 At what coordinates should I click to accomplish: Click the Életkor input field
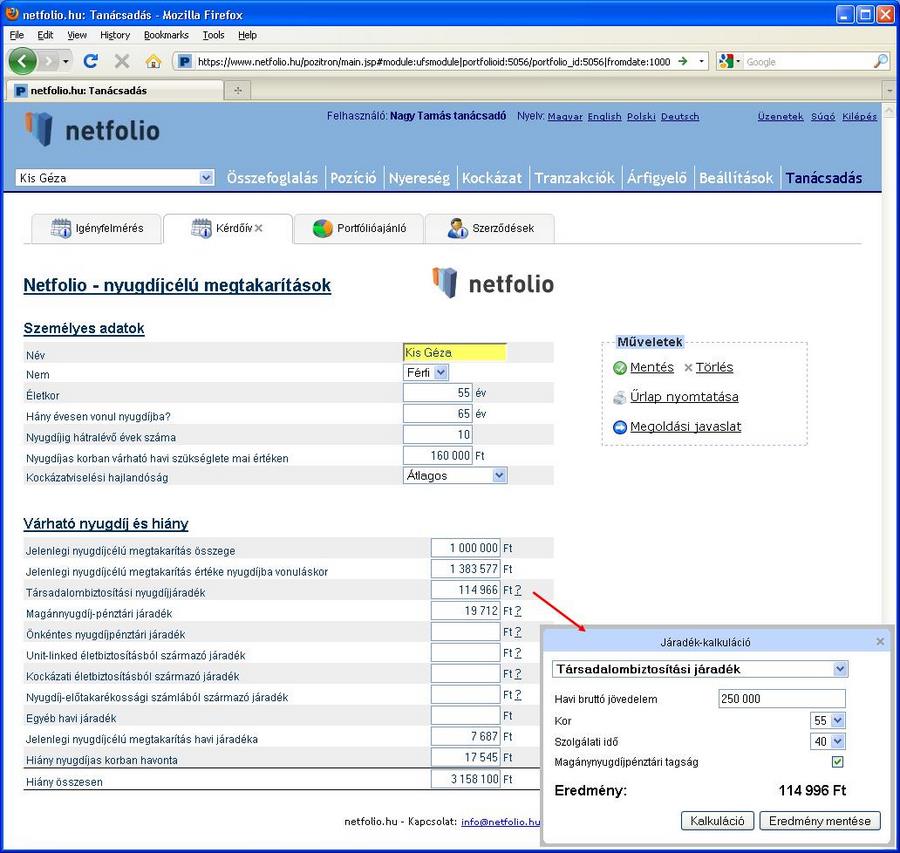pyautogui.click(x=437, y=393)
